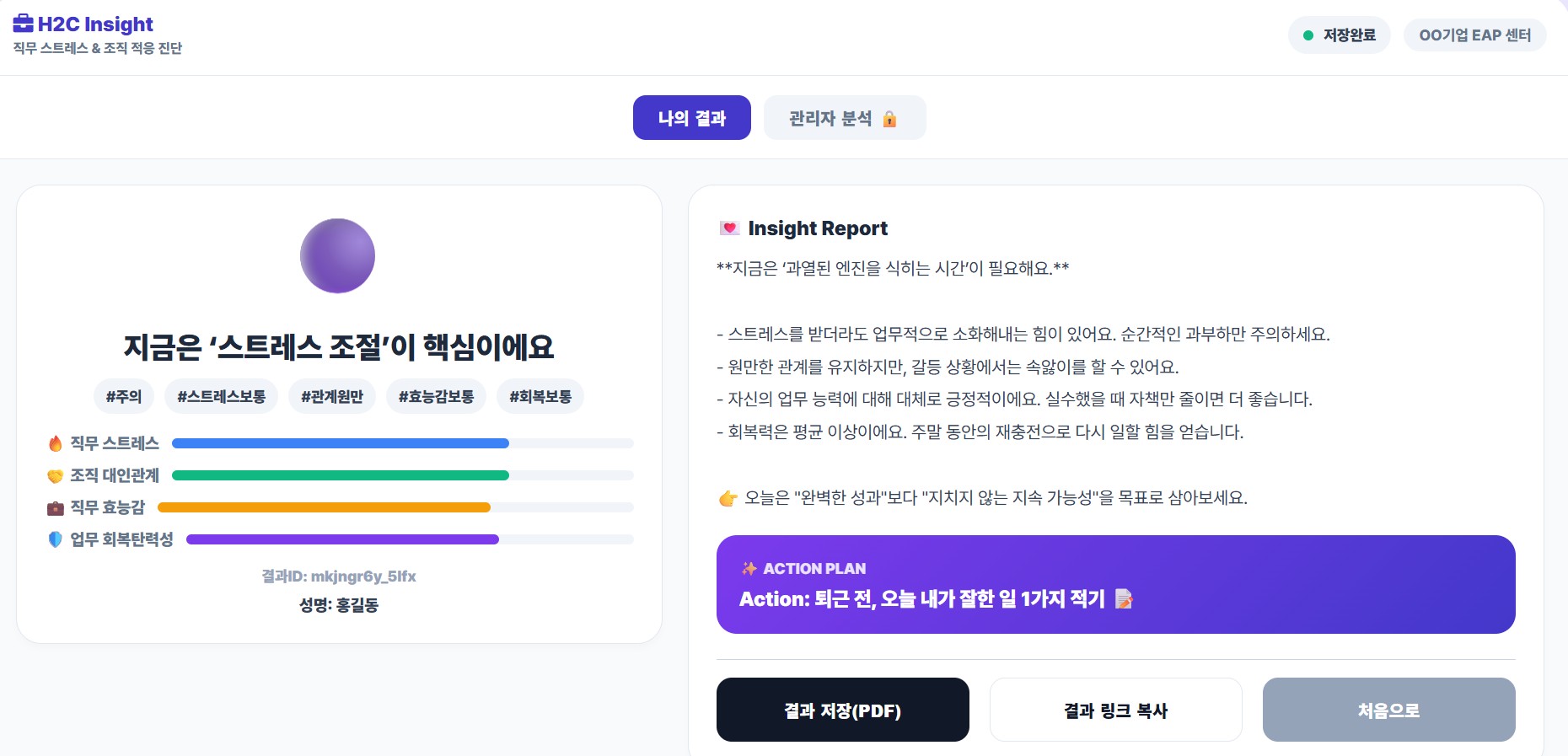The width and height of the screenshot is (1568, 756).
Task: Click the 저장완료 status indicator
Action: pos(1339,35)
